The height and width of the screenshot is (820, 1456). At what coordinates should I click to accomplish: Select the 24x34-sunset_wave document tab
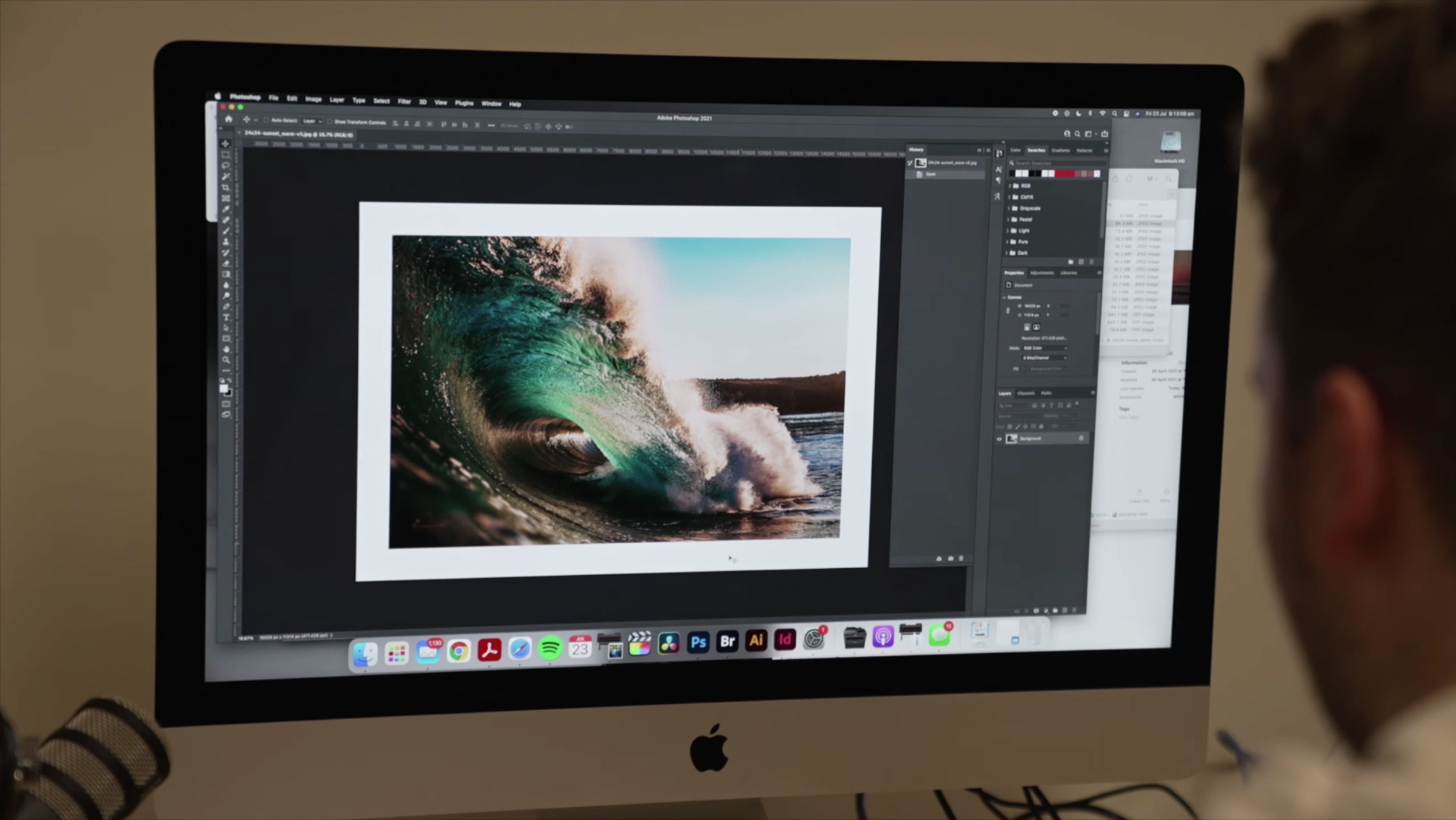[x=298, y=134]
